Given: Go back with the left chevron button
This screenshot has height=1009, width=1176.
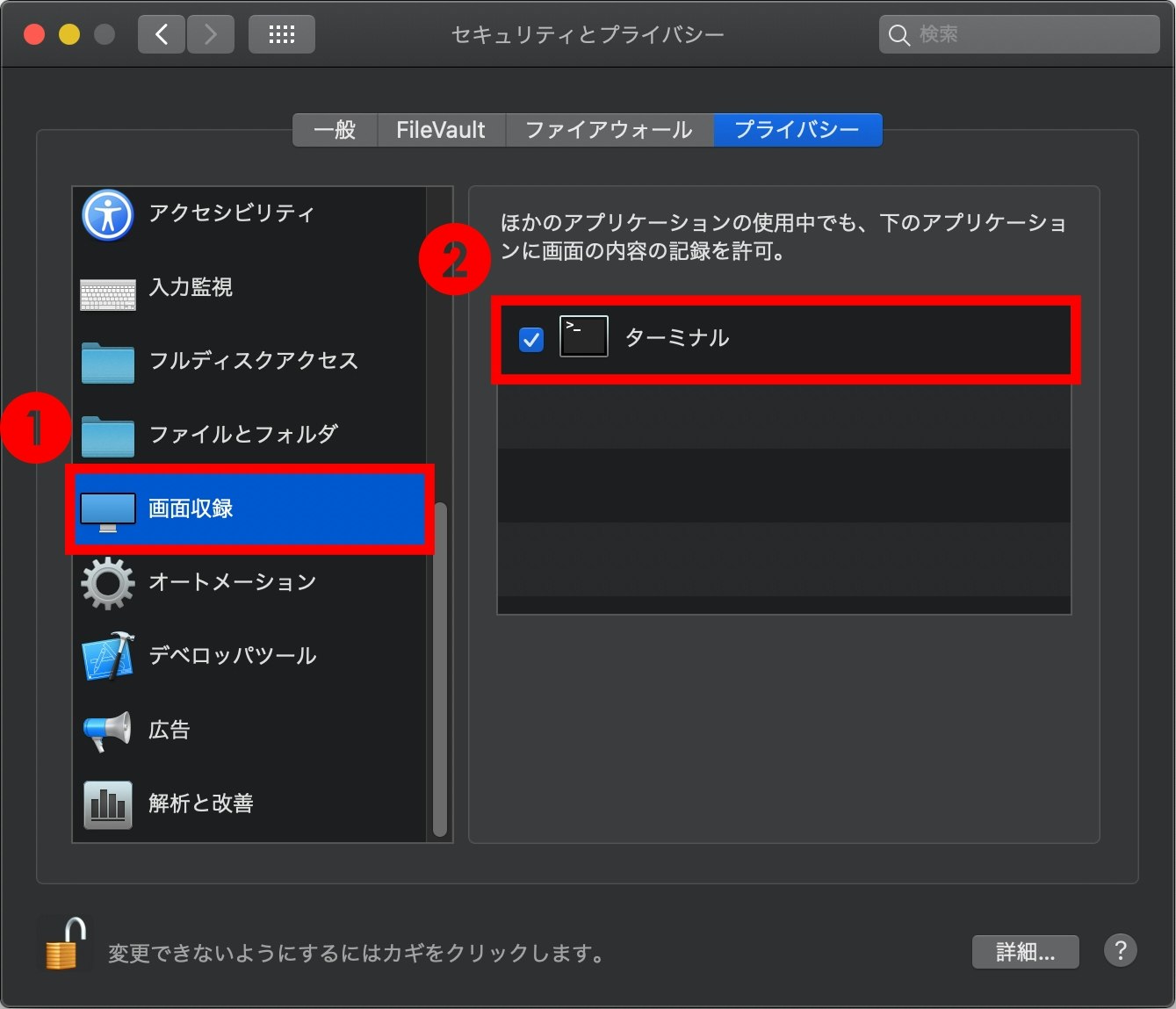Looking at the screenshot, I should click(162, 34).
